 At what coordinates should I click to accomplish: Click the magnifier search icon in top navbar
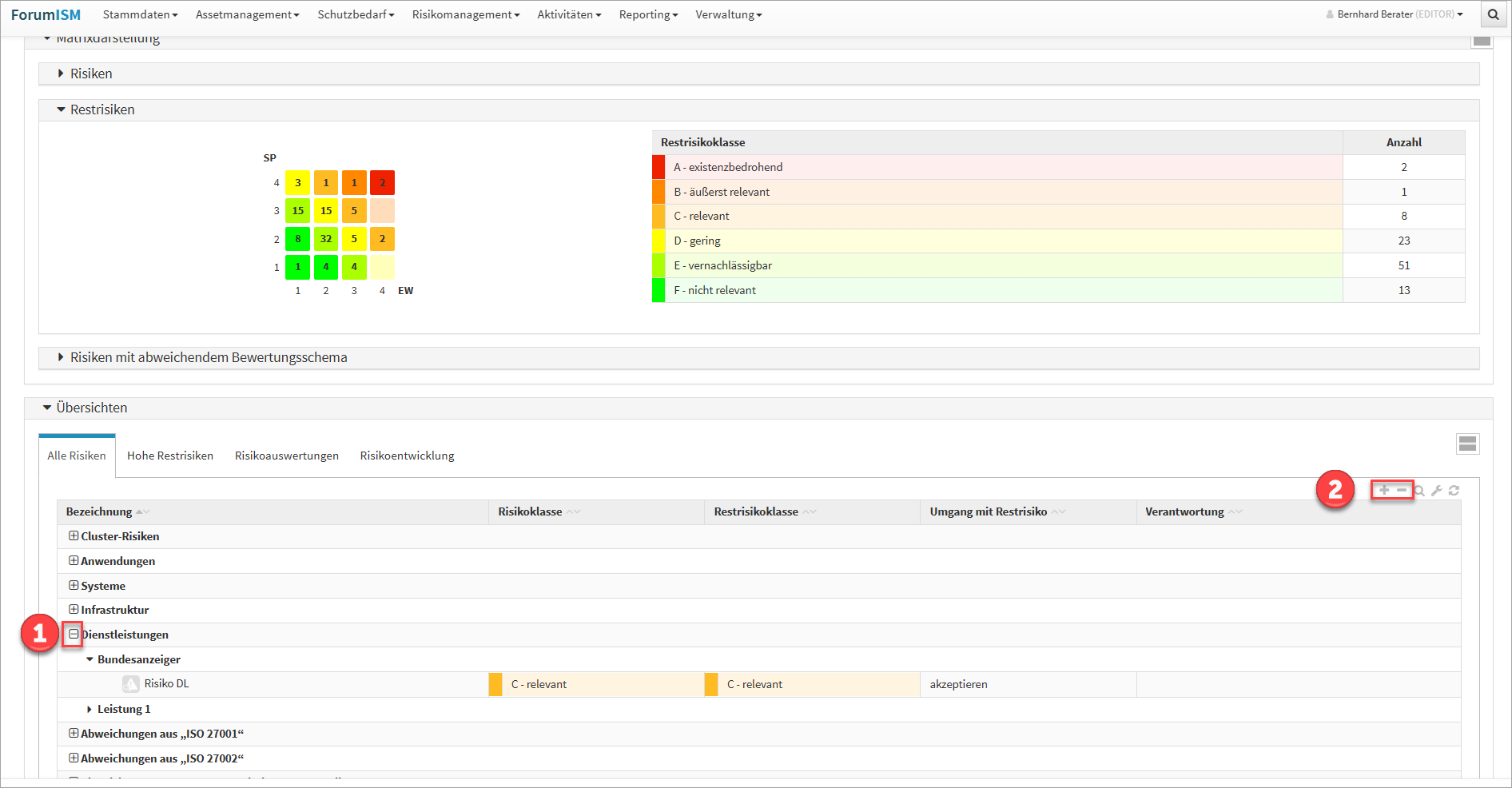tap(1493, 14)
